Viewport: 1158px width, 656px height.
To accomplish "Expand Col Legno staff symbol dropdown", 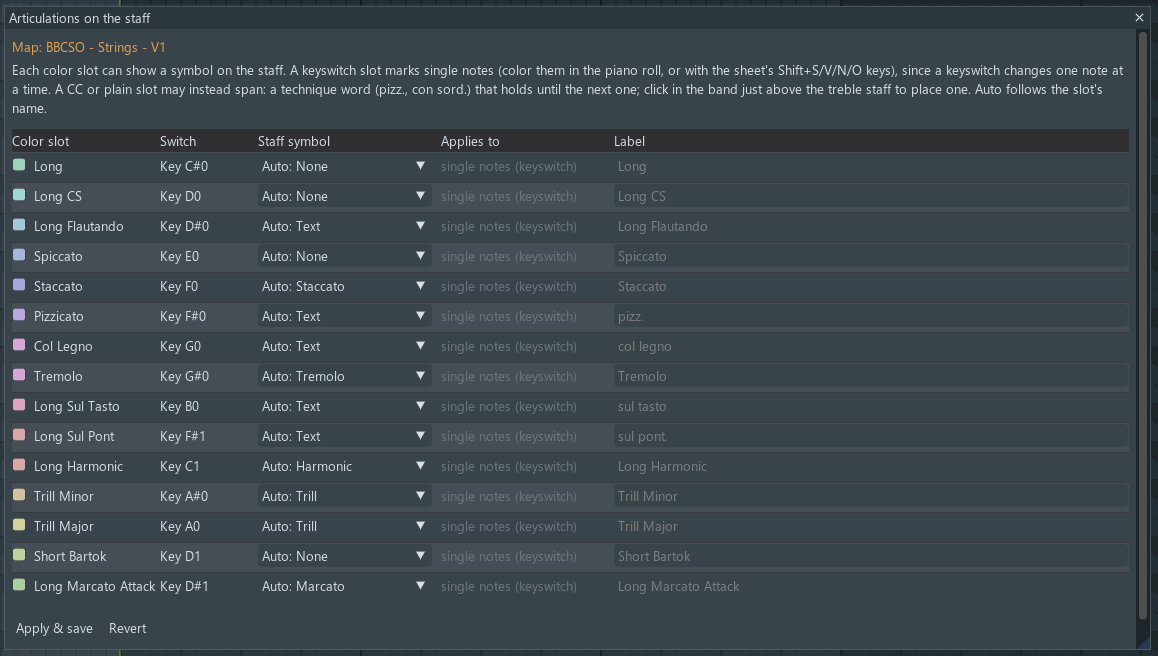I will 344,346.
